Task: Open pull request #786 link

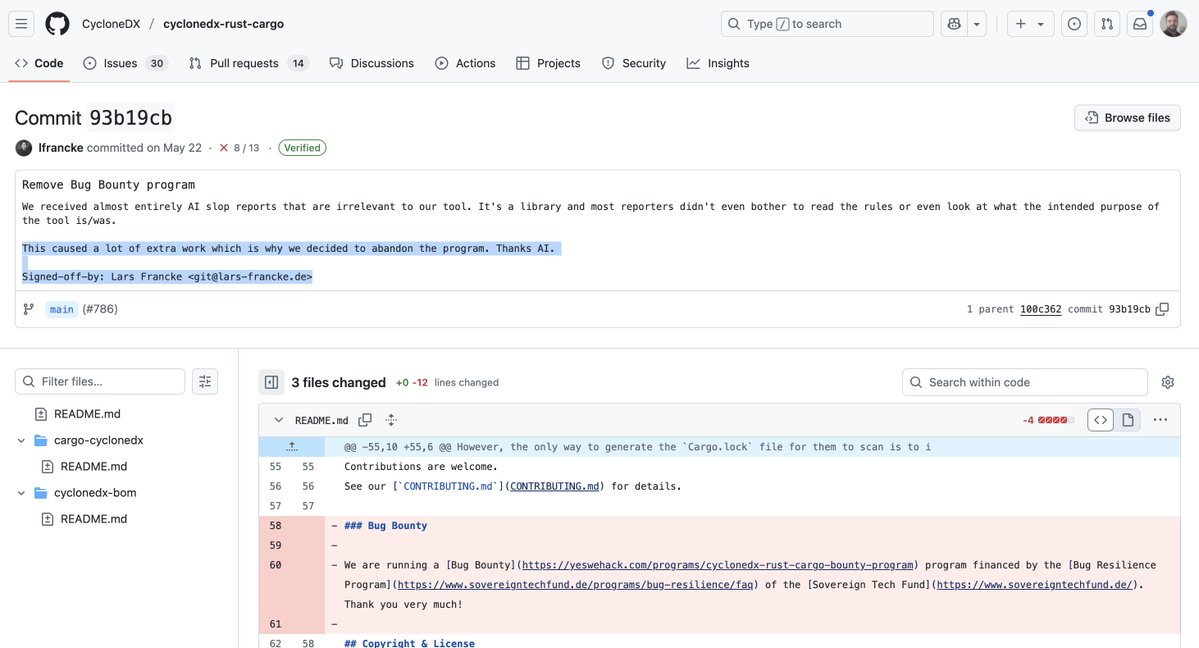Action: tap(100, 309)
